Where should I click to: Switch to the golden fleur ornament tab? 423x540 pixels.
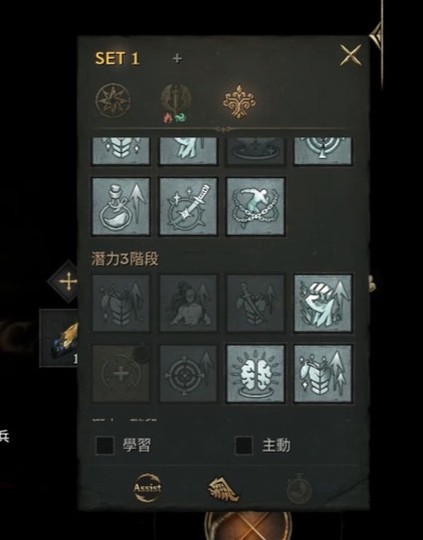pyautogui.click(x=239, y=101)
